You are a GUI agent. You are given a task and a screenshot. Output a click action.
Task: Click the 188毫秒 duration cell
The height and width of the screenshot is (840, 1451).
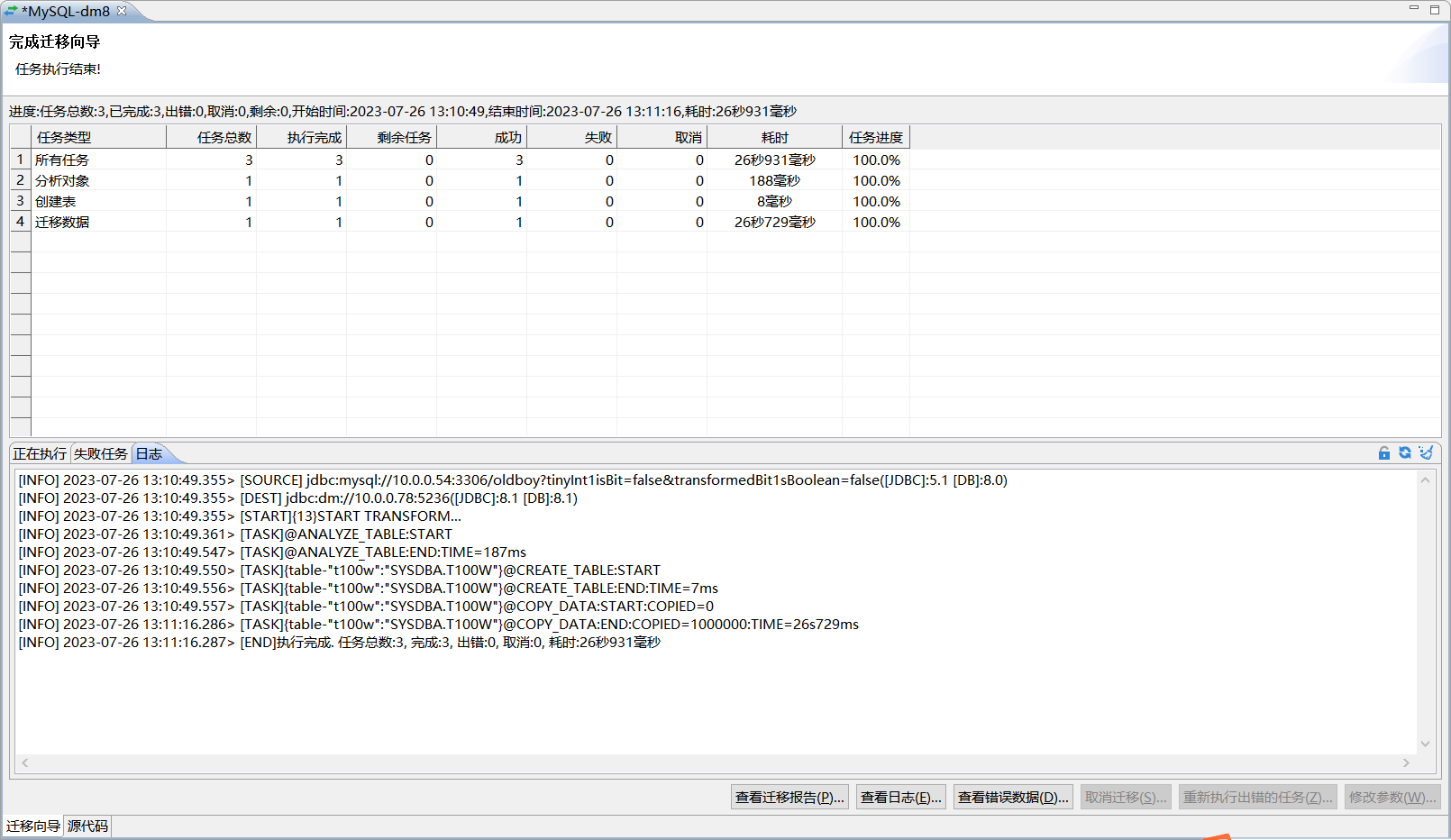coord(775,180)
